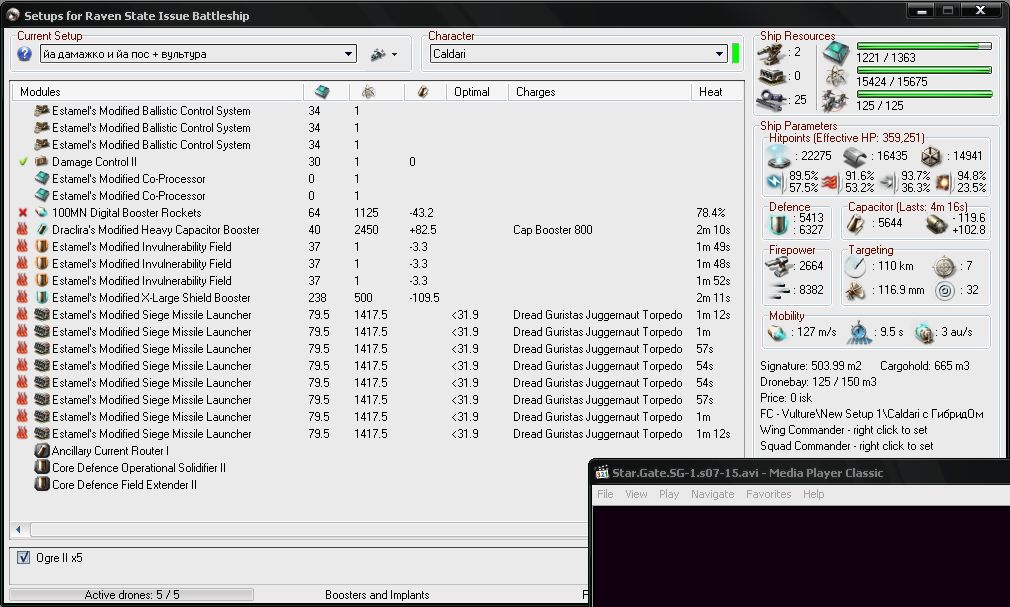Image resolution: width=1010 pixels, height=607 pixels.
Task: Click the powergrid icon column header
Action: (368, 92)
